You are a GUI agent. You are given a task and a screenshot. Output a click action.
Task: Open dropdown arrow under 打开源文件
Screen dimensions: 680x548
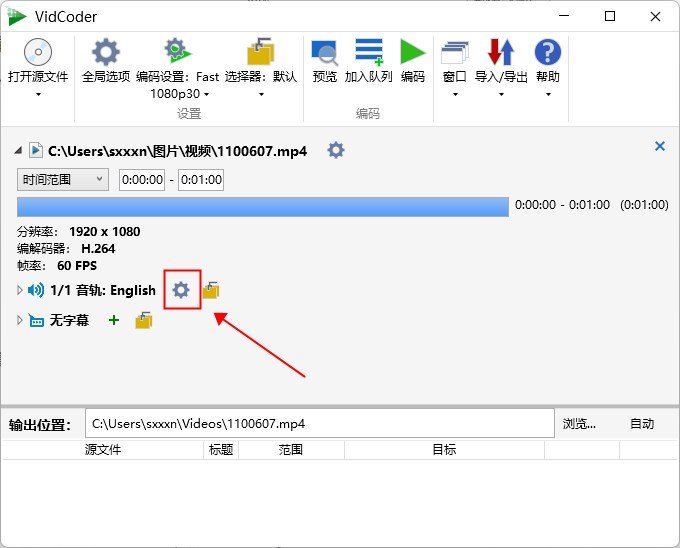(x=38, y=94)
